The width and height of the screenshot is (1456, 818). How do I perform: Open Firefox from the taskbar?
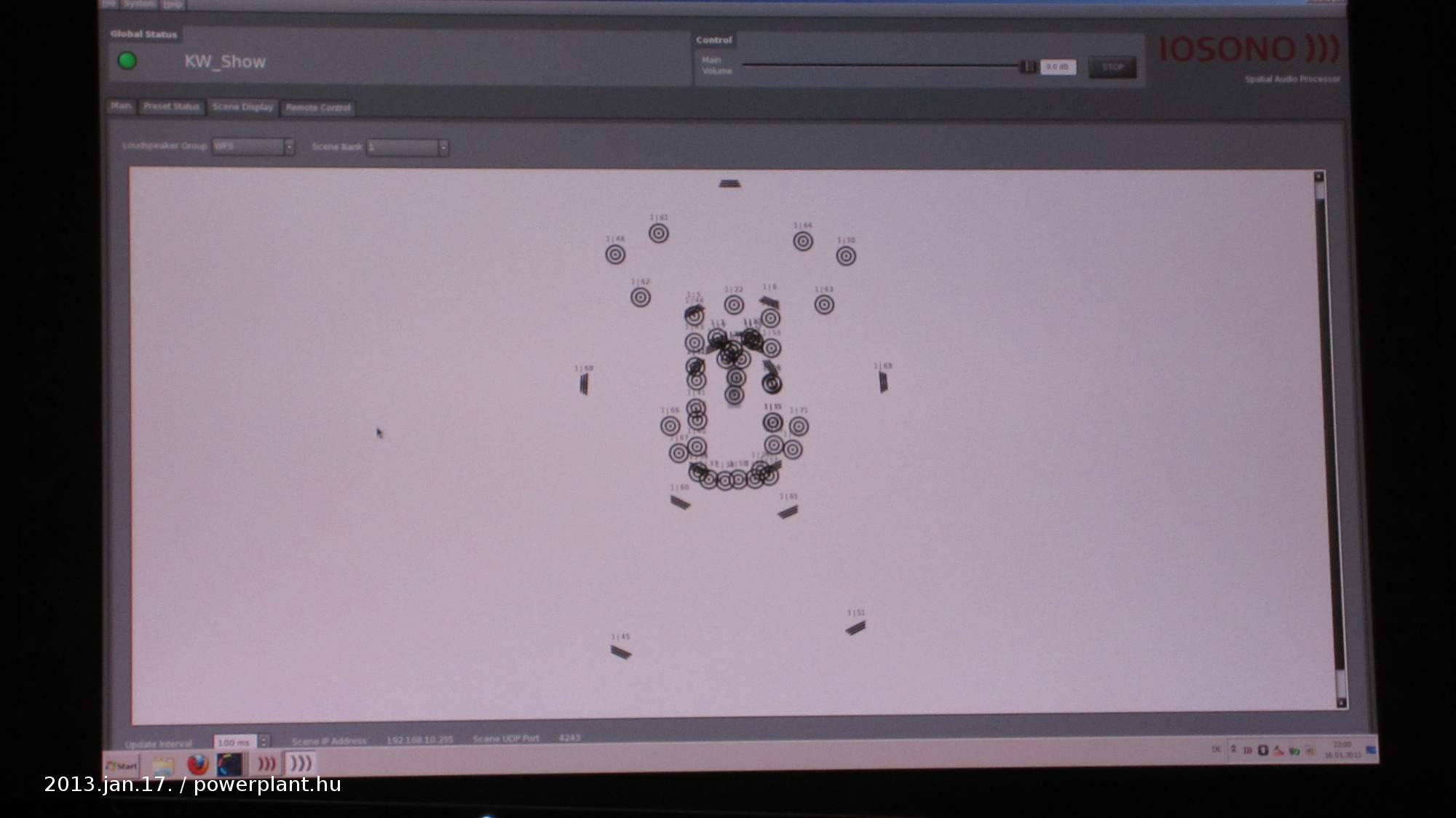(x=198, y=764)
